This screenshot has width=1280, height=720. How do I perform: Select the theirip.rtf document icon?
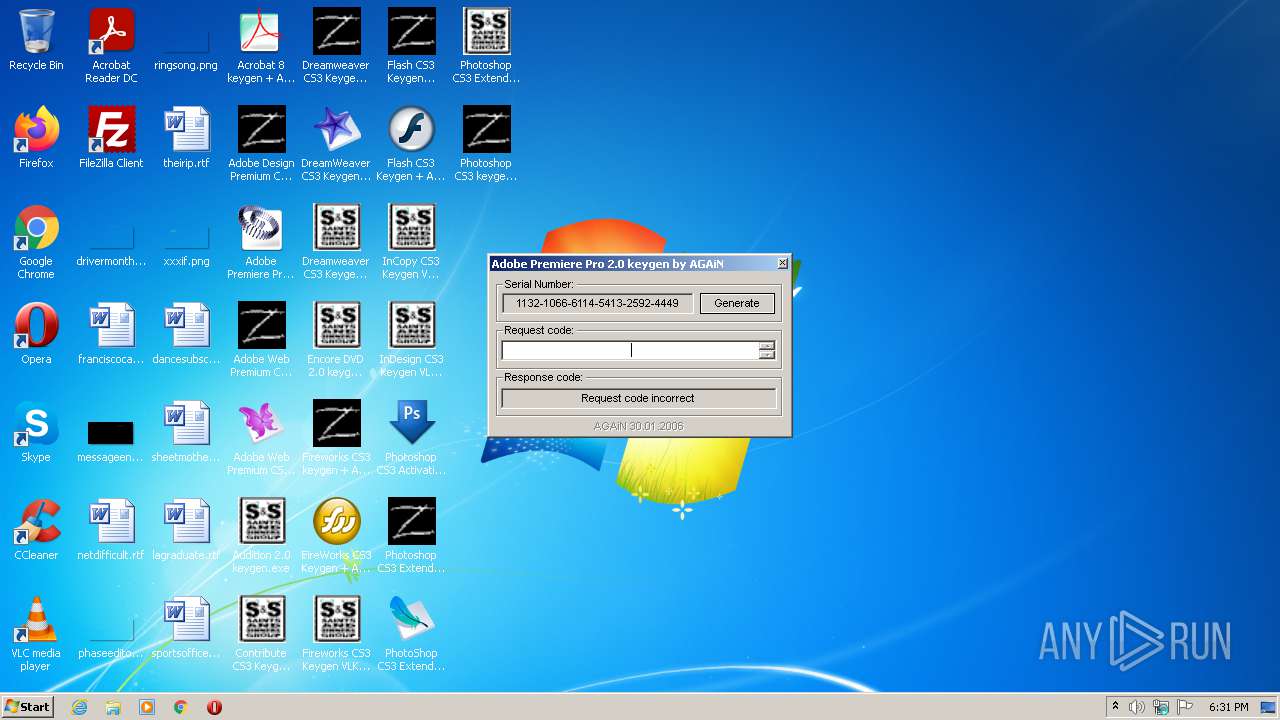(x=186, y=137)
